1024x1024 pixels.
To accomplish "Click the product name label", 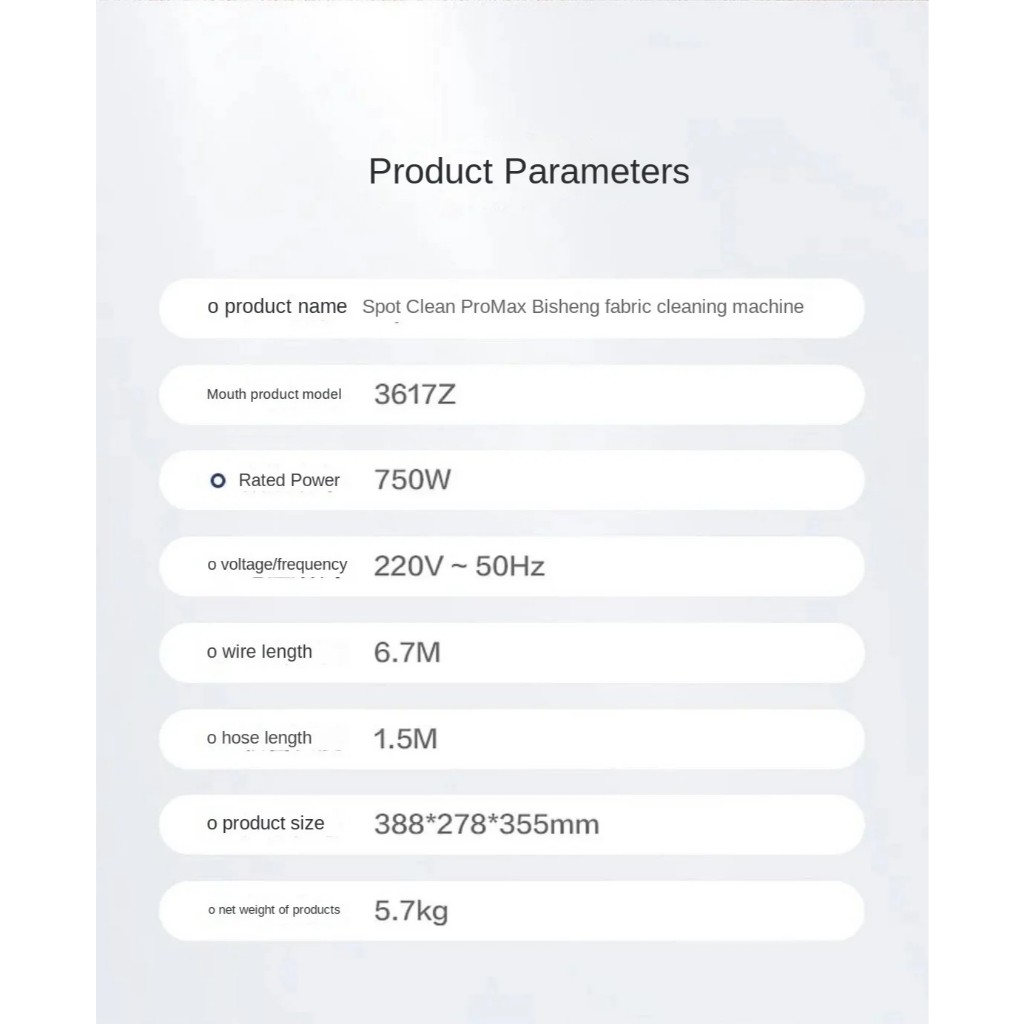I will click(x=285, y=306).
